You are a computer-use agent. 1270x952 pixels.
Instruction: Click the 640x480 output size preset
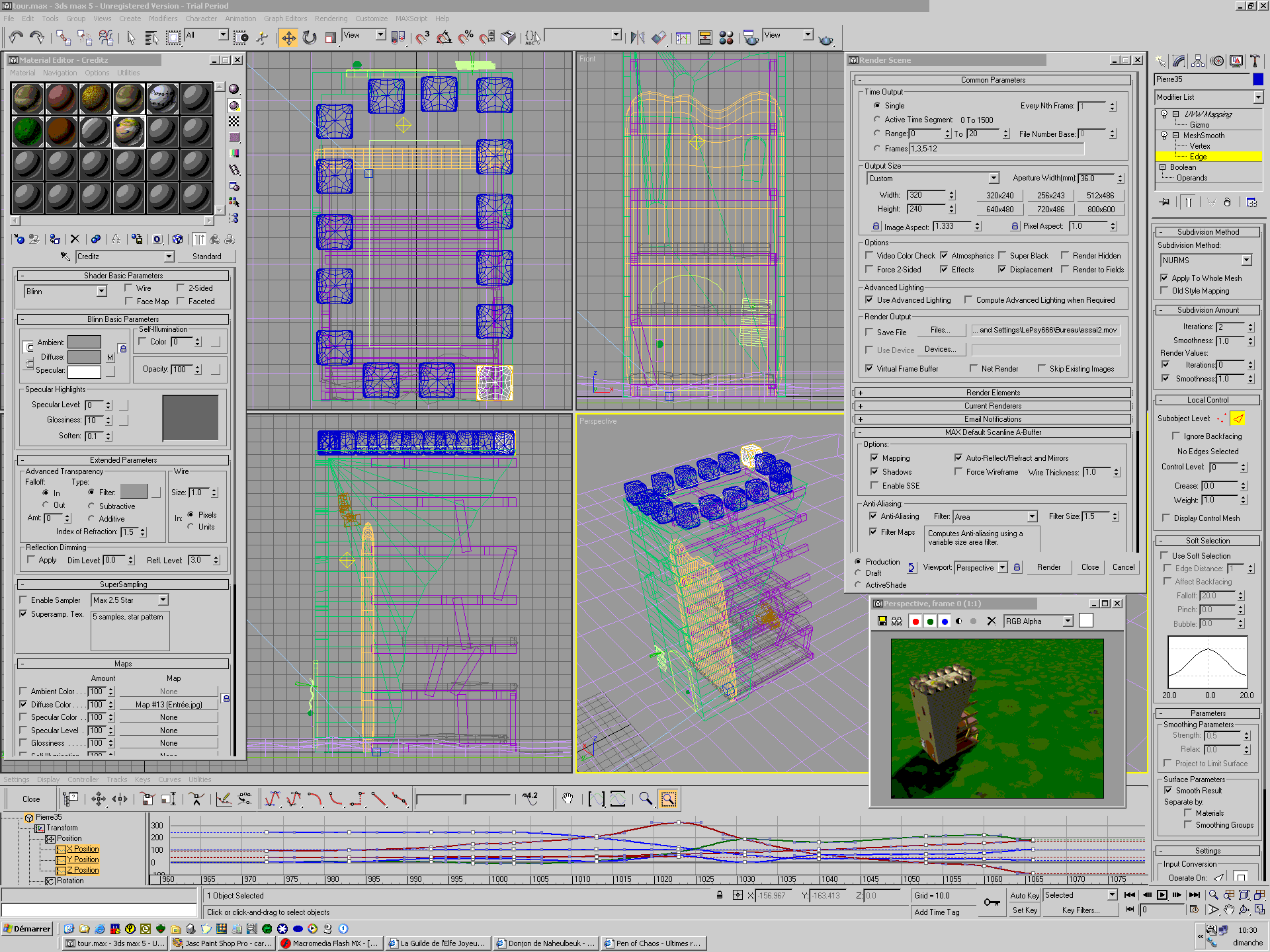click(999, 209)
